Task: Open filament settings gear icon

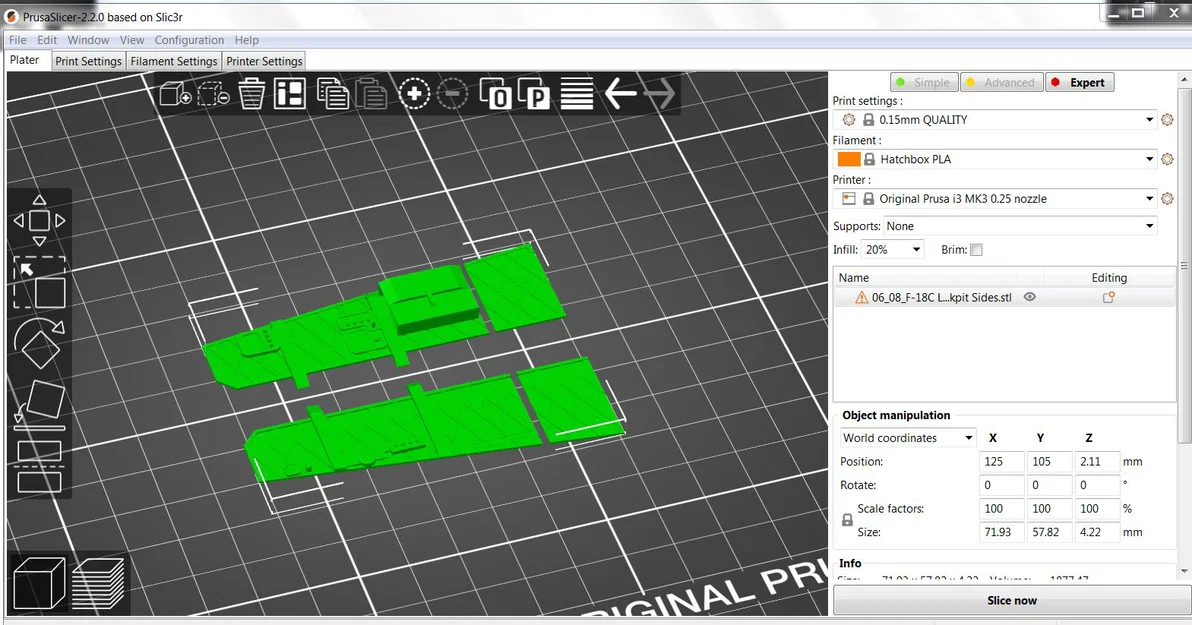Action: [1168, 159]
